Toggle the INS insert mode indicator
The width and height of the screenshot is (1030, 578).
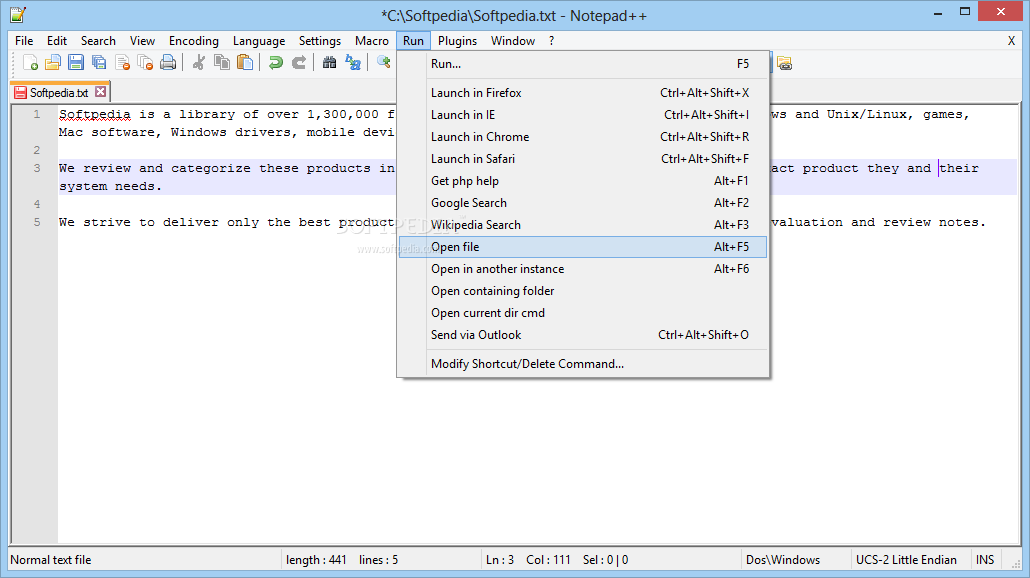(x=985, y=560)
